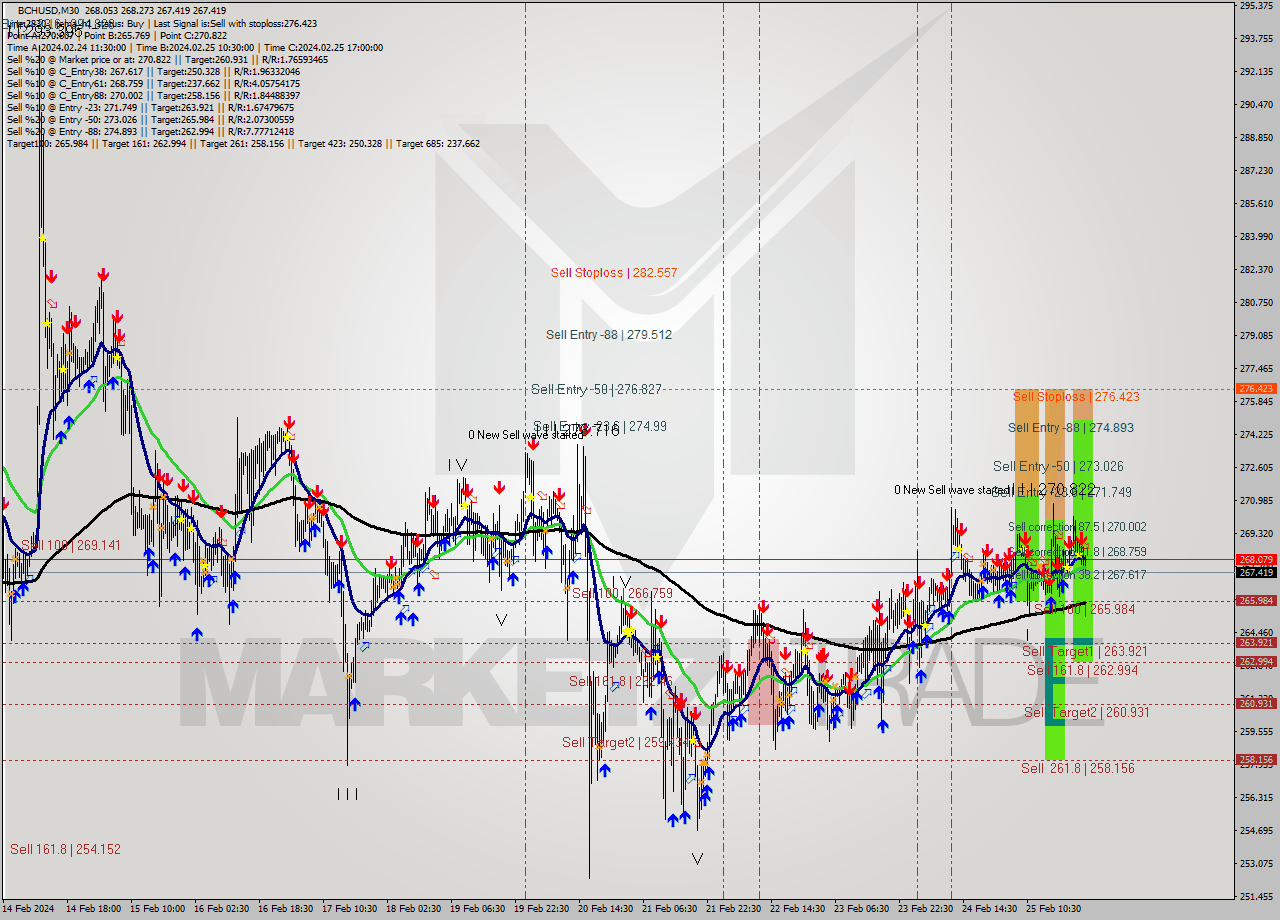Select the '22 Feb 14:30' time axis label

click(797, 909)
